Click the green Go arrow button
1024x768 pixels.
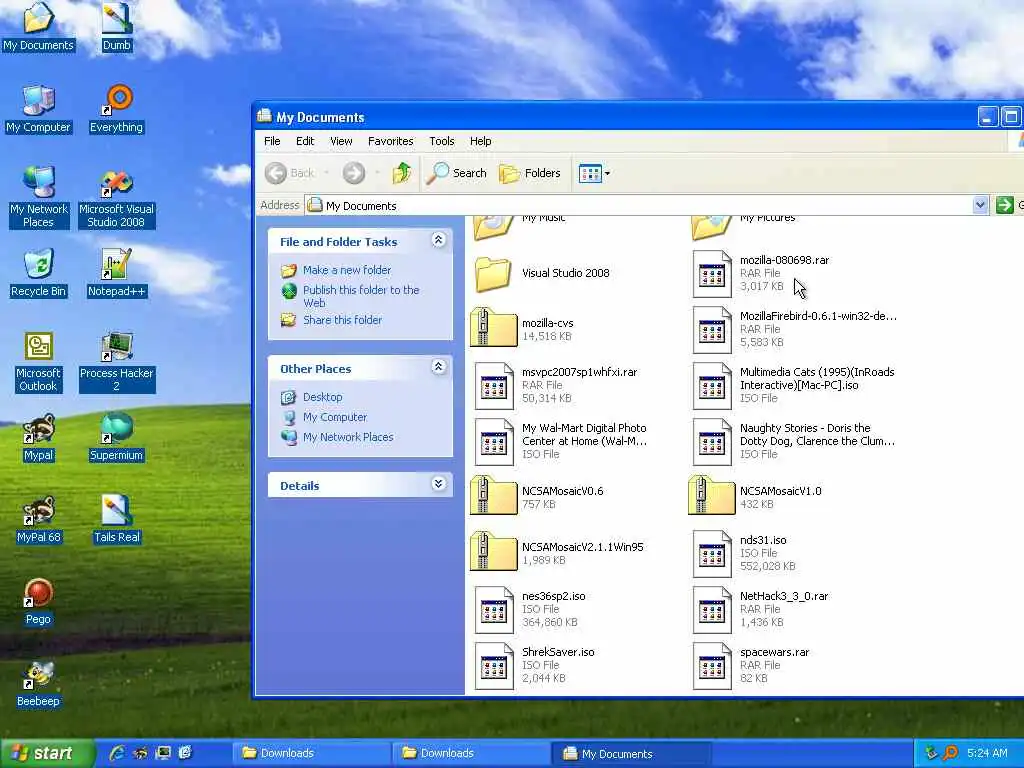click(x=1004, y=205)
